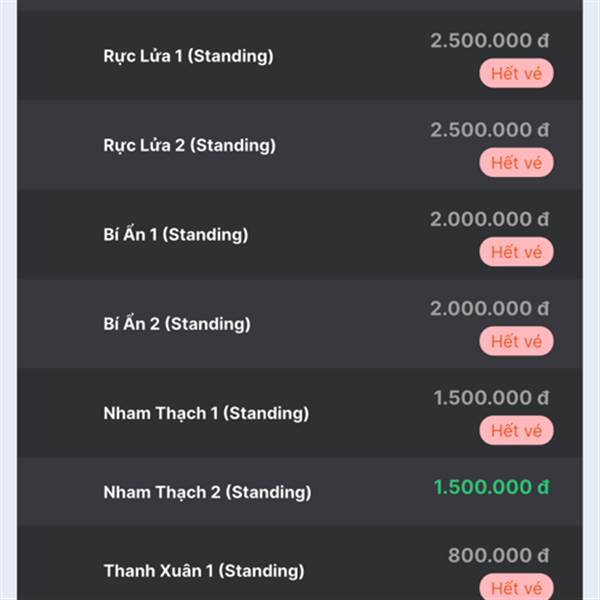Image resolution: width=600 pixels, height=600 pixels.
Task: Click Hết vé badge for Rực Lửa 1
Action: click(516, 73)
